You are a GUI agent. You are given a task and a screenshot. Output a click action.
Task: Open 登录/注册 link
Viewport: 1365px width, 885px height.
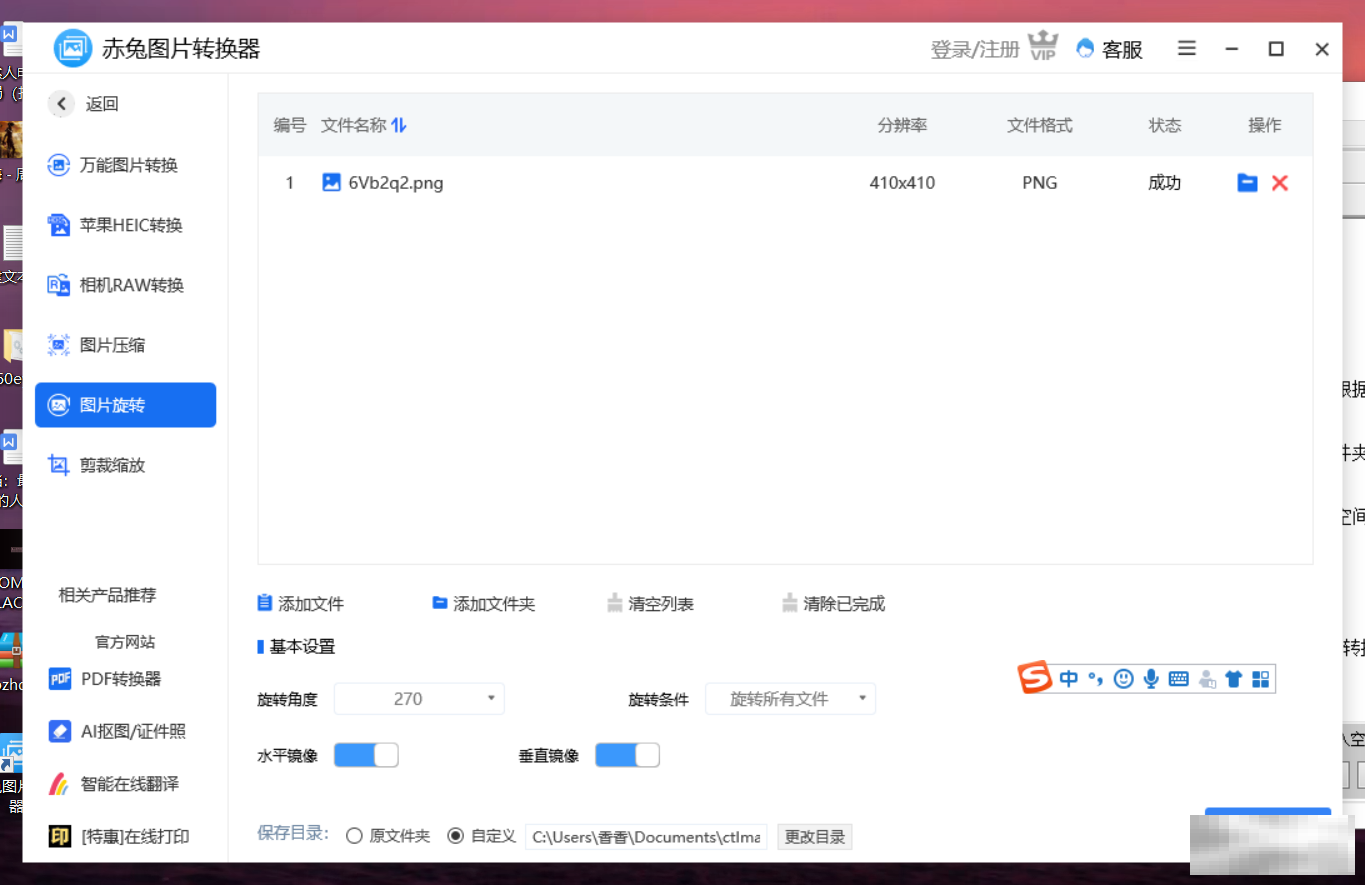(975, 49)
